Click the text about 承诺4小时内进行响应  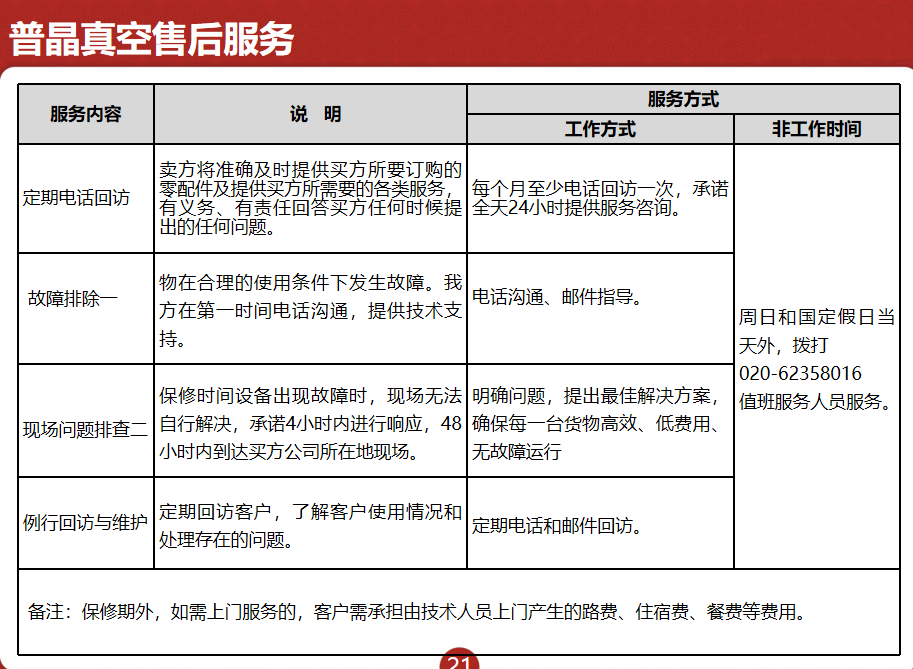(310, 421)
